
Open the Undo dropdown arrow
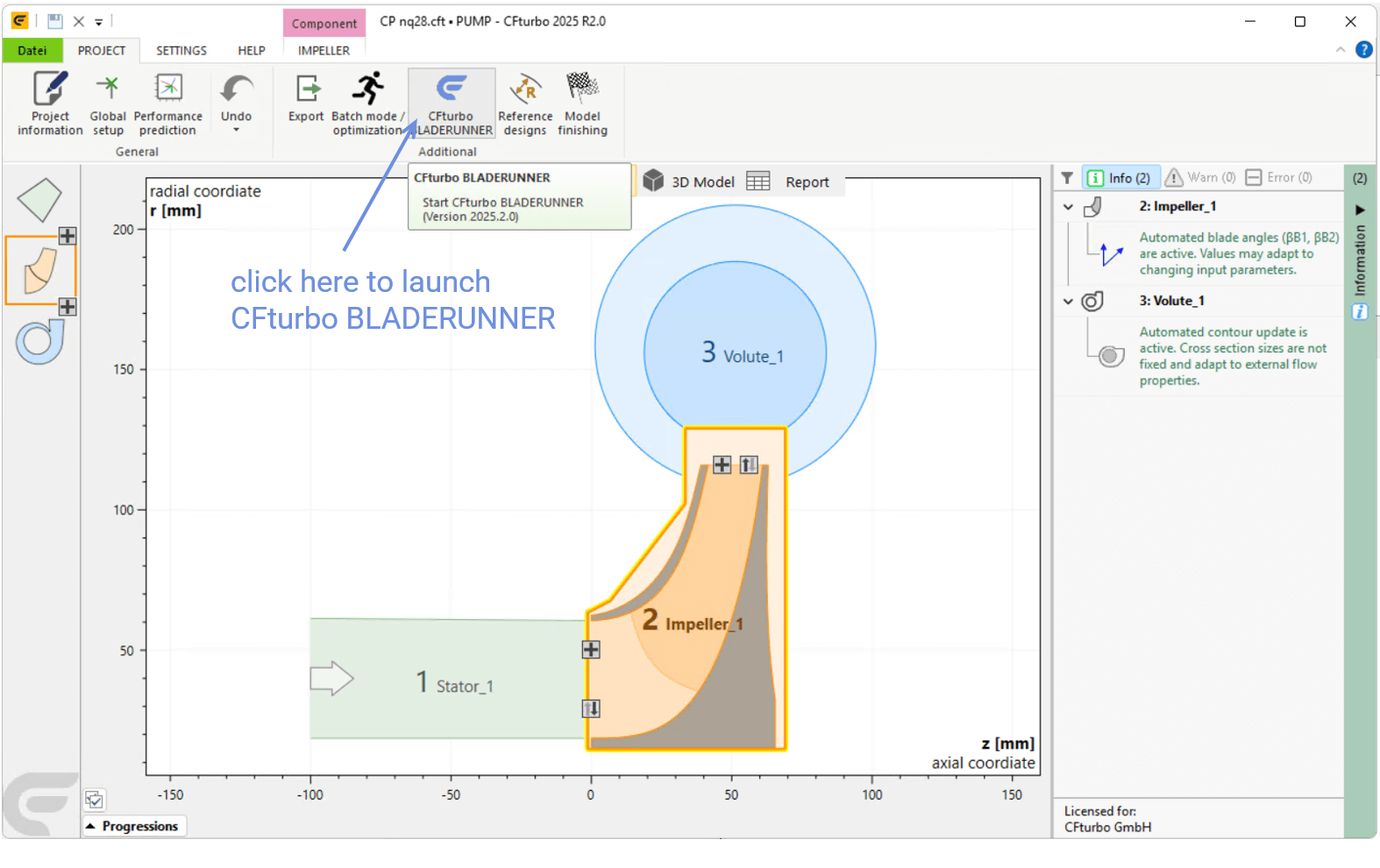coord(236,131)
